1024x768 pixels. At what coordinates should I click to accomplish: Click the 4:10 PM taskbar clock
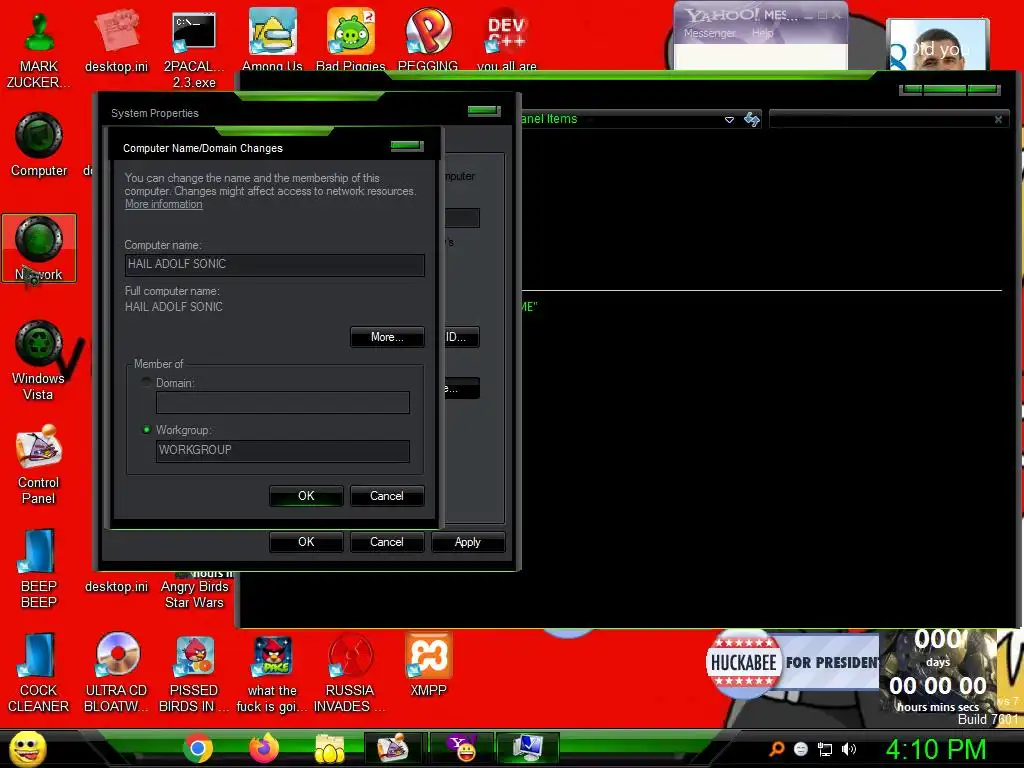point(936,749)
